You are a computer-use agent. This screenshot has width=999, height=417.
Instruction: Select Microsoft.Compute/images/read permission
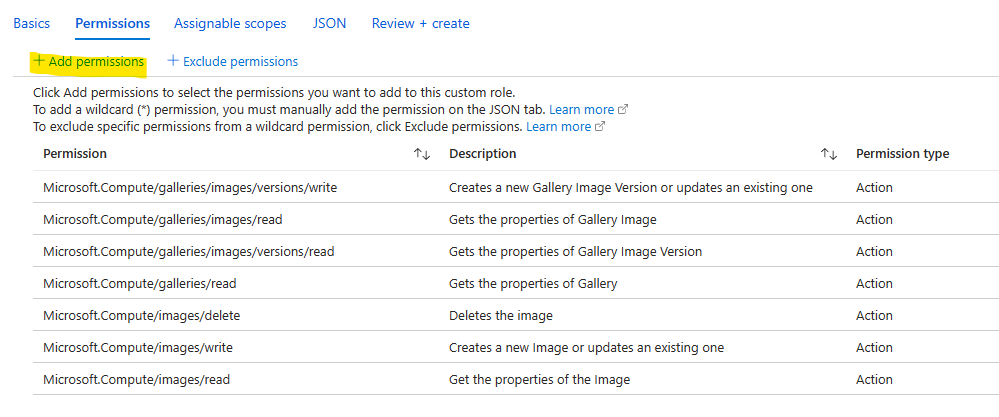coord(136,379)
